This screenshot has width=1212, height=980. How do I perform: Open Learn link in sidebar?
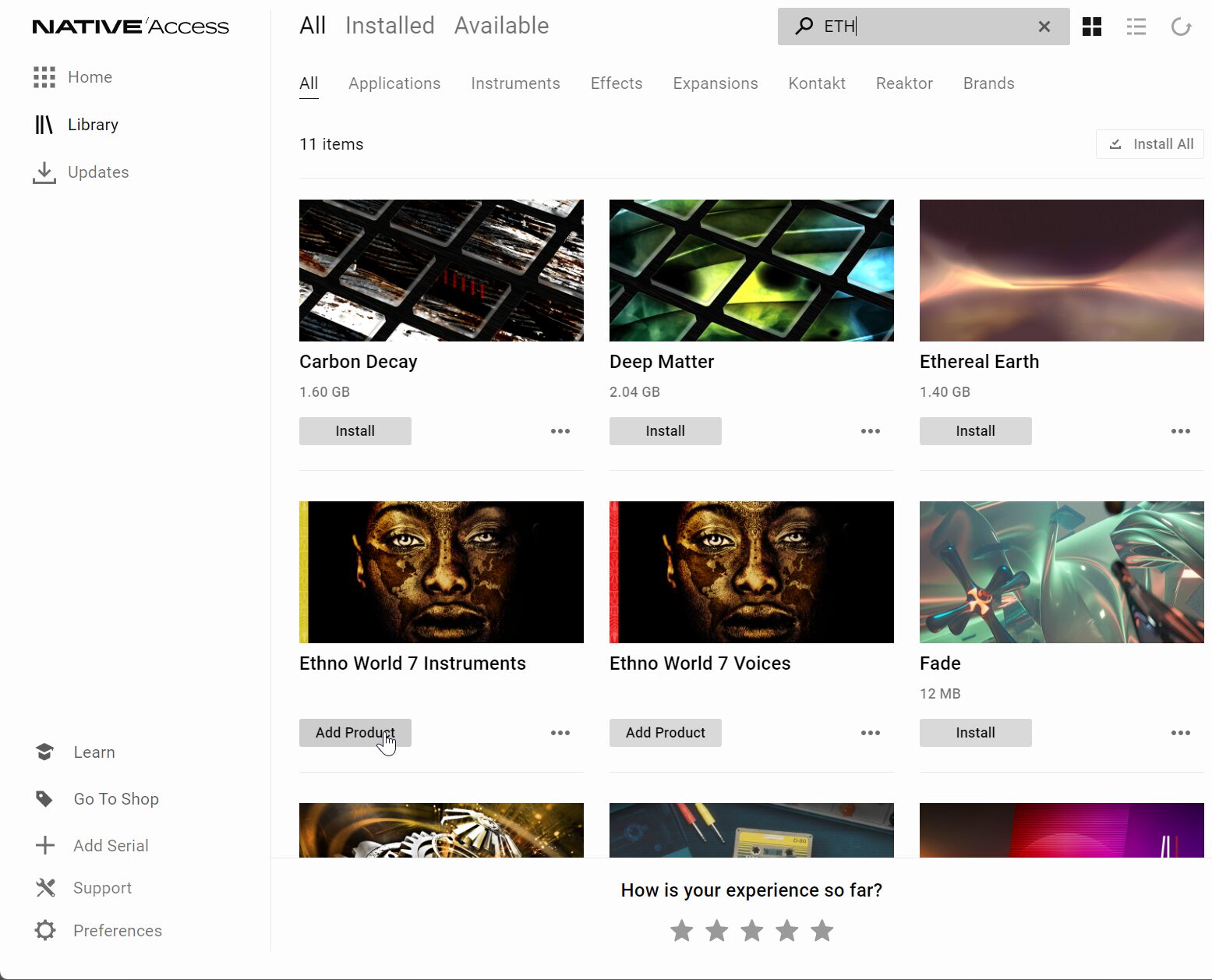(94, 752)
